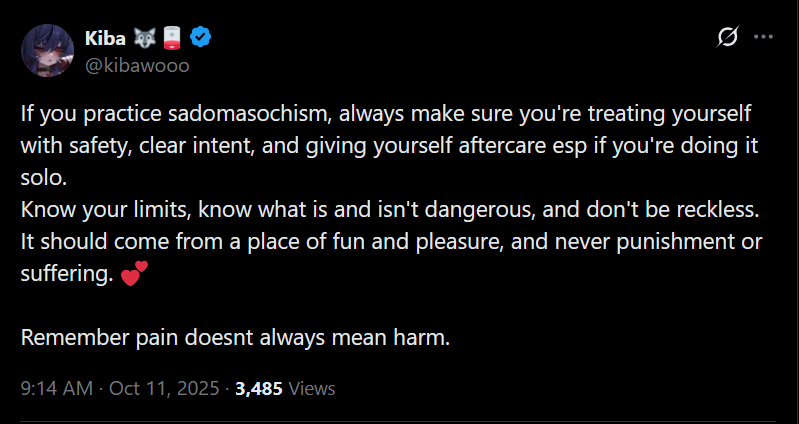Open the Grok explain-post icon
The image size is (799, 424).
(727, 37)
